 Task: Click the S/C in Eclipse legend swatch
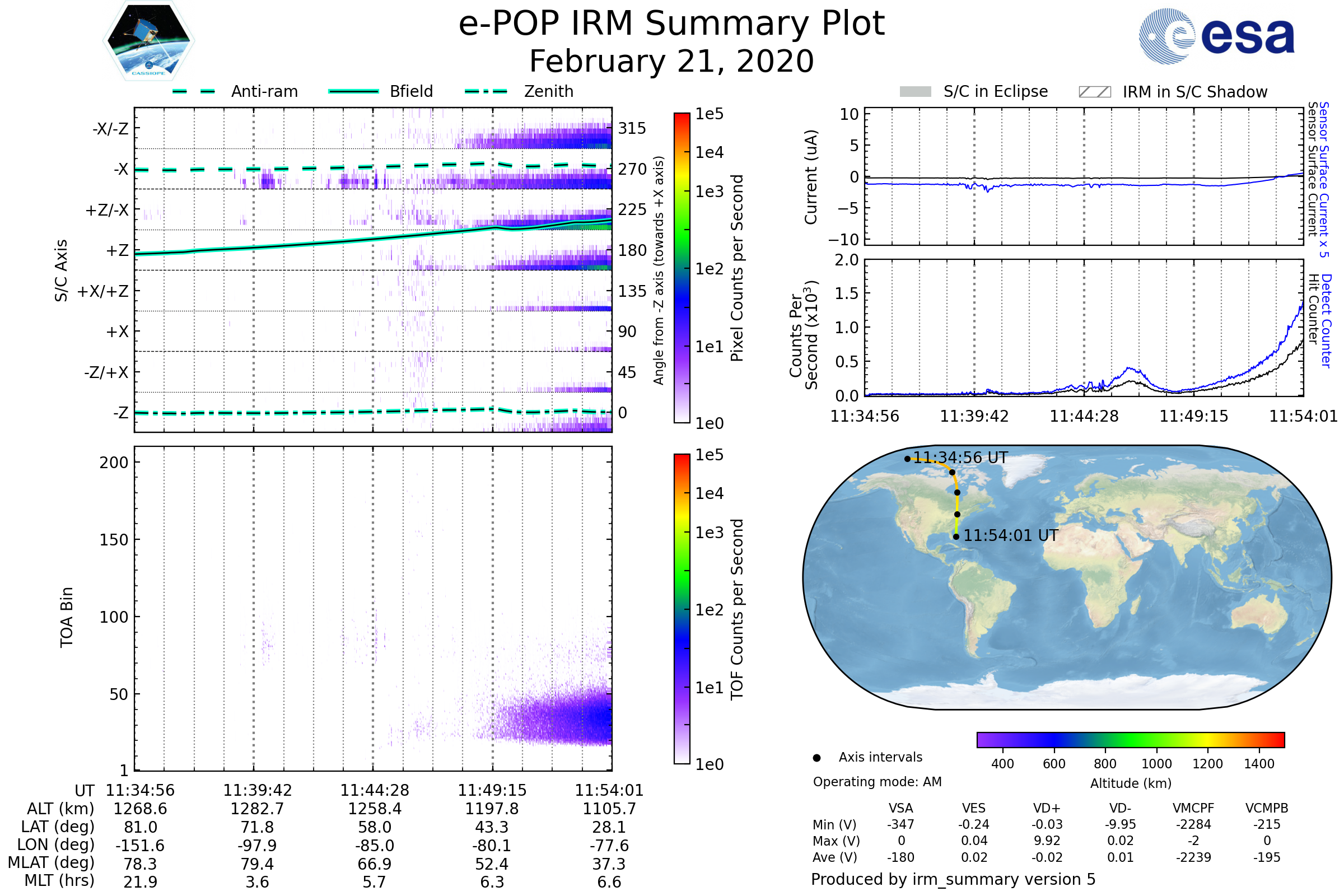click(916, 92)
